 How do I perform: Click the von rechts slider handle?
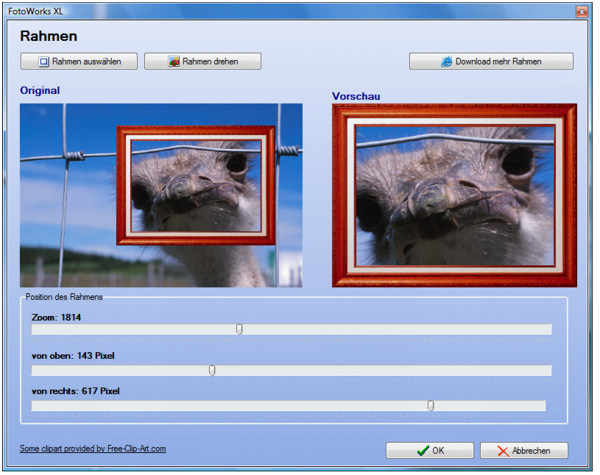coord(430,406)
